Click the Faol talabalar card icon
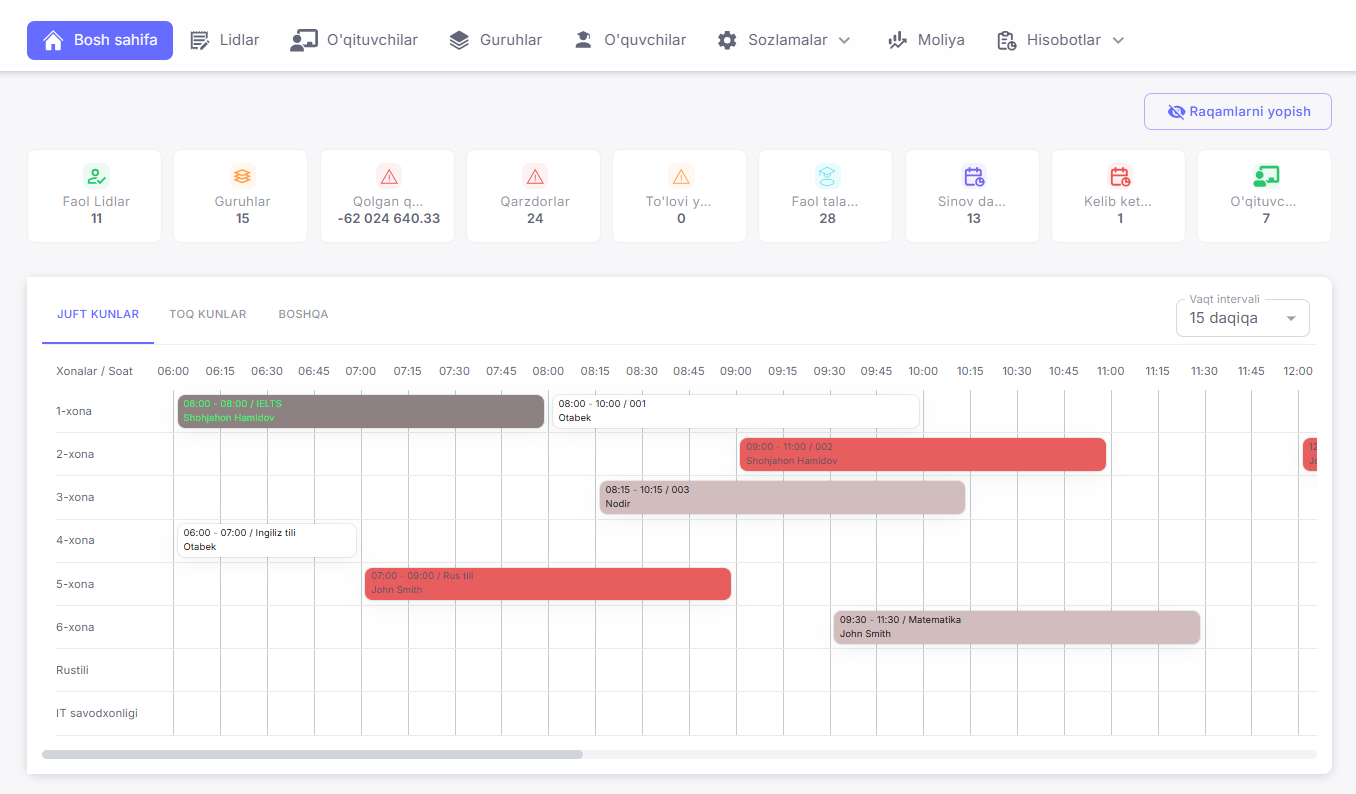Viewport: 1356px width, 794px height. (x=825, y=175)
